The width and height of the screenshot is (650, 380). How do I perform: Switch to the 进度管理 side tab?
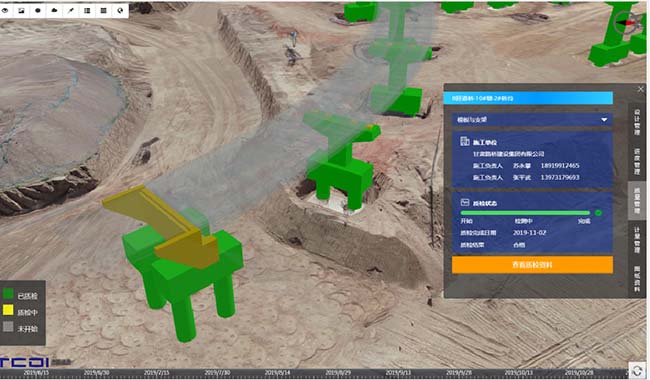pyautogui.click(x=637, y=161)
